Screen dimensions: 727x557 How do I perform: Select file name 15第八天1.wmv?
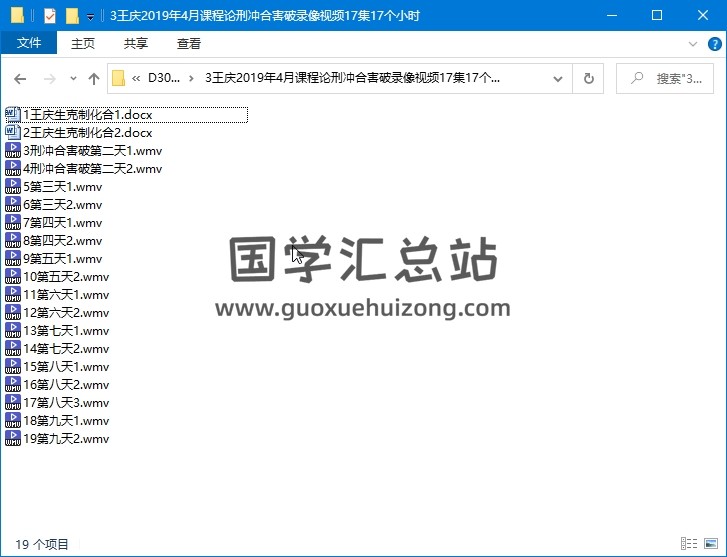coord(66,367)
